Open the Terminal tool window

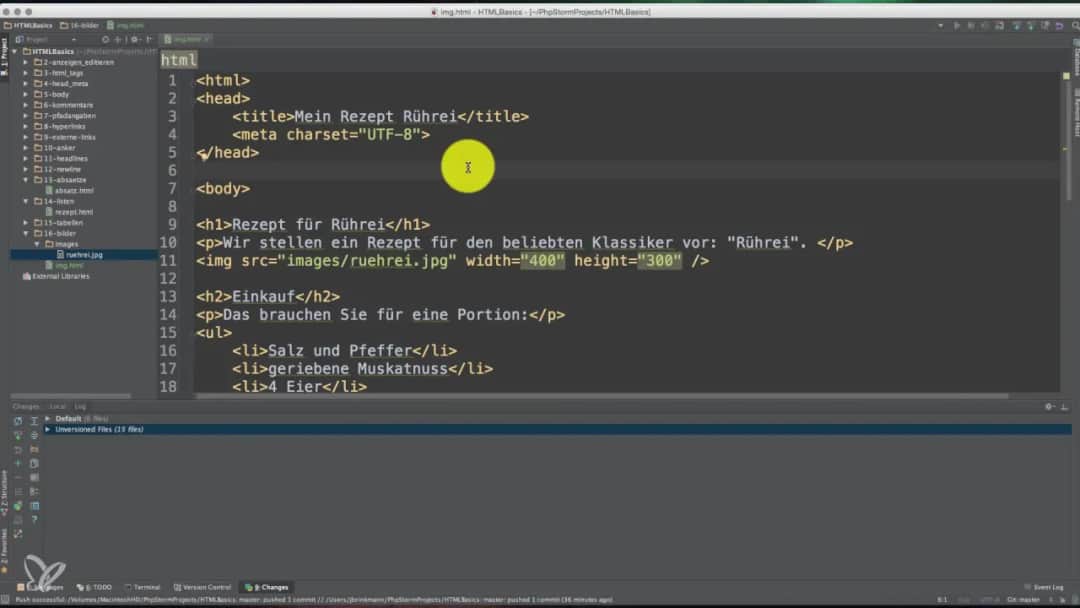(143, 587)
